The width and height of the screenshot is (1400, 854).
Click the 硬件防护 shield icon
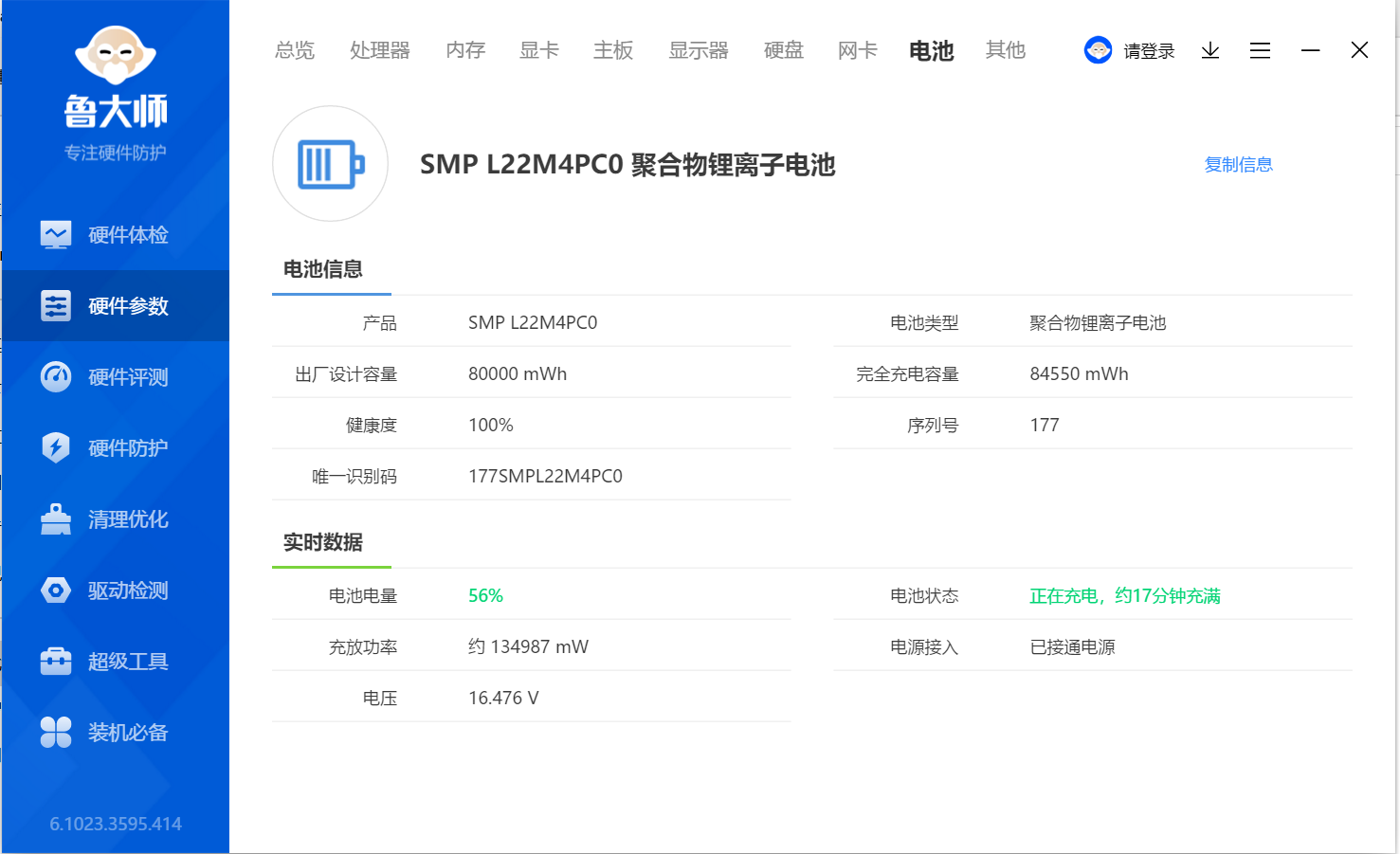[56, 447]
